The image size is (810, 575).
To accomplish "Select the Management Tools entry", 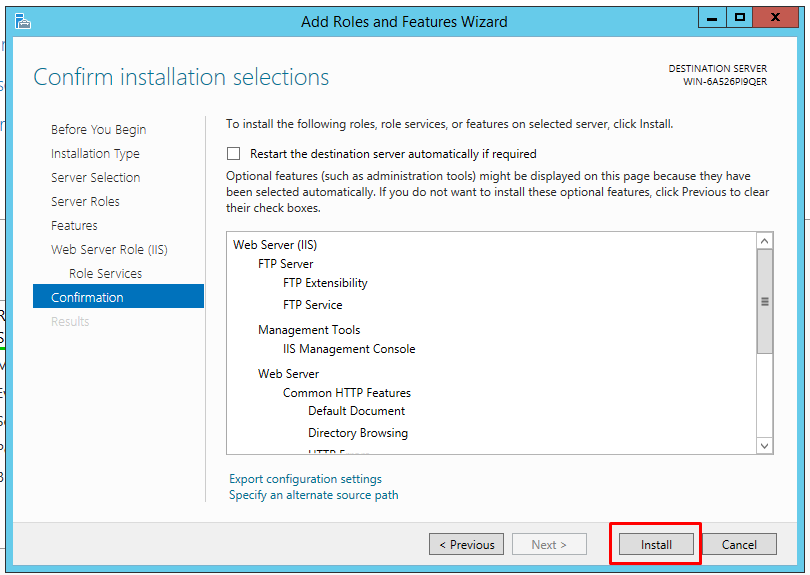I will pyautogui.click(x=309, y=330).
